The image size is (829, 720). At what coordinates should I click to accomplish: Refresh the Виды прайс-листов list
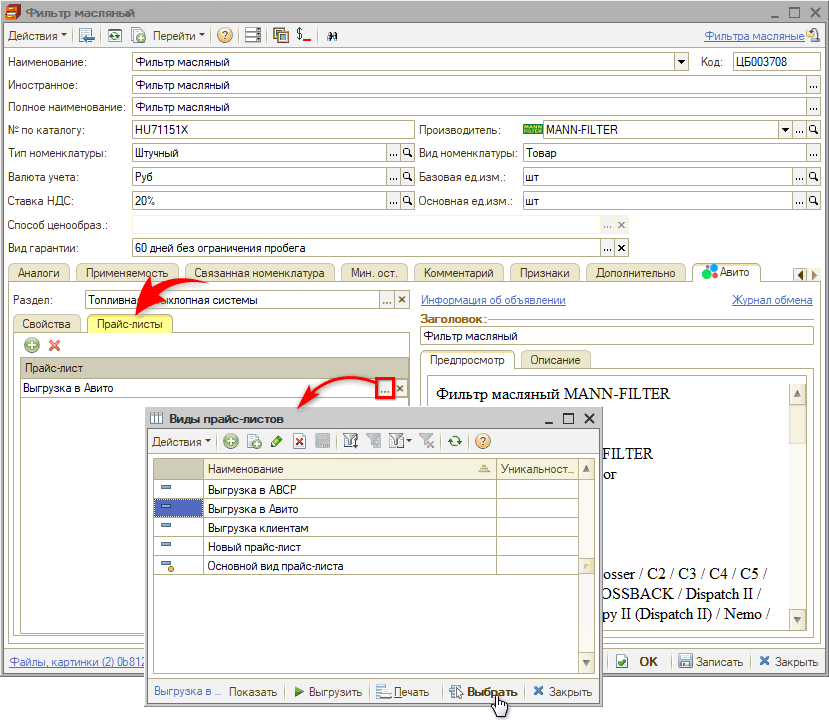pyautogui.click(x=455, y=441)
